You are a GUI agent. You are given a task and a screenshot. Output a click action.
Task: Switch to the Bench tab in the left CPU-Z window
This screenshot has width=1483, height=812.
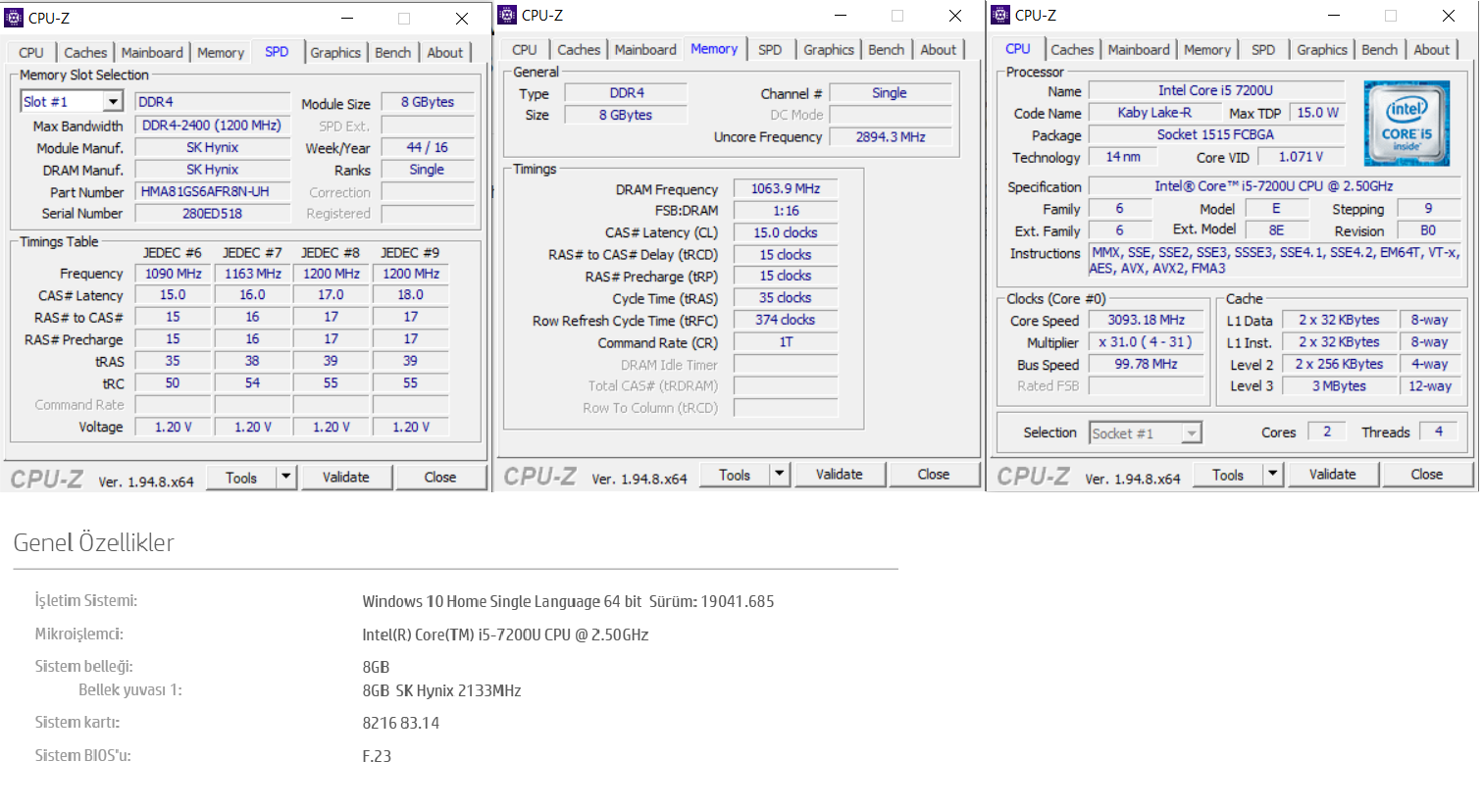(x=393, y=53)
